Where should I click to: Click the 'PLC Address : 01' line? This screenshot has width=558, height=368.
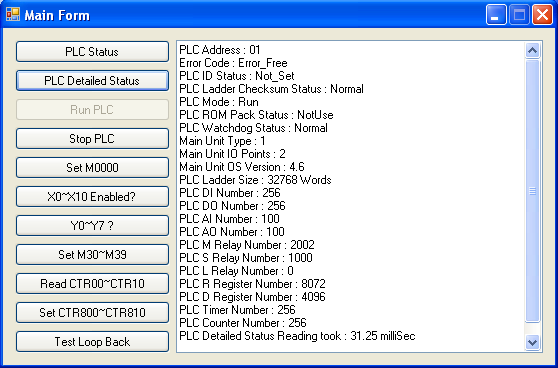(x=220, y=50)
